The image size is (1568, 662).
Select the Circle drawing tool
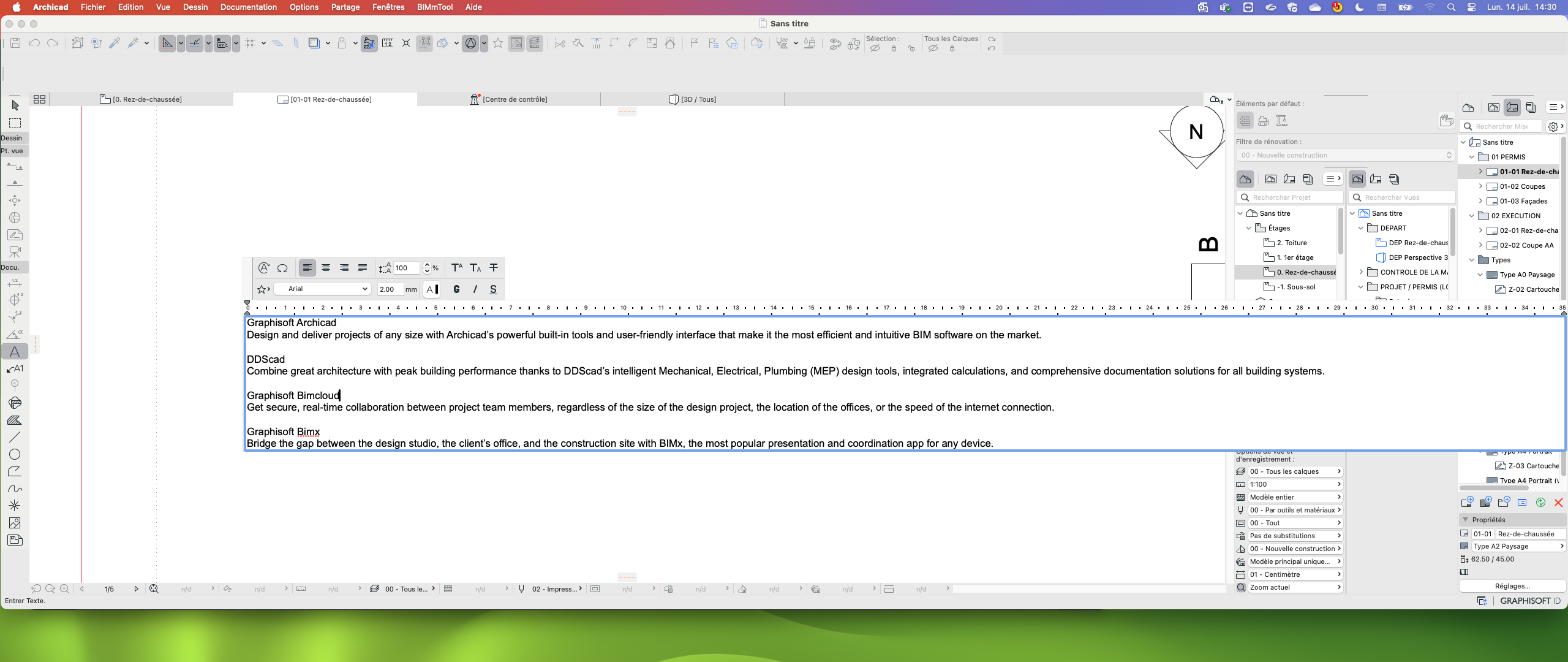click(x=15, y=454)
